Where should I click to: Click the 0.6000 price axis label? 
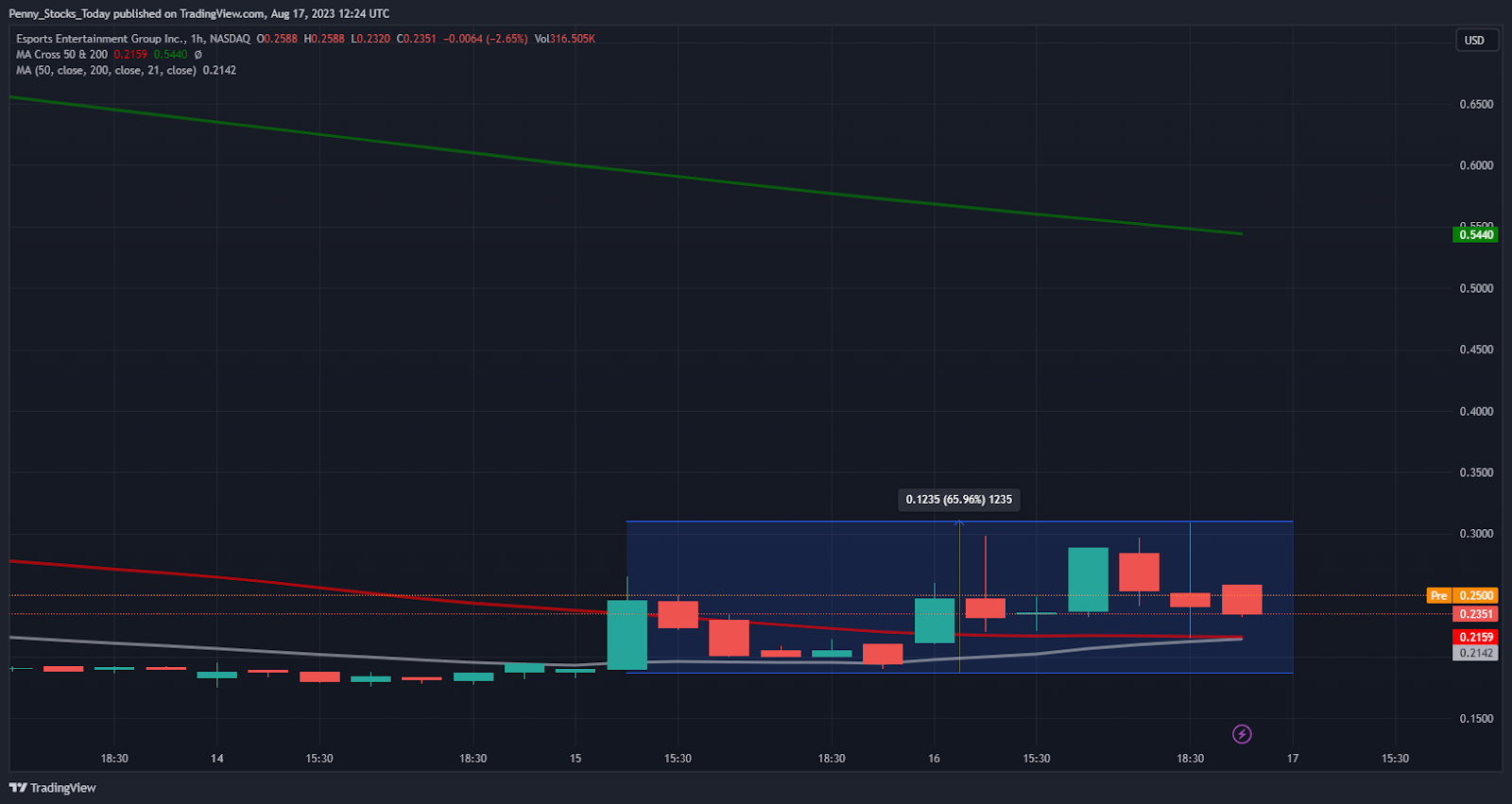click(x=1476, y=165)
